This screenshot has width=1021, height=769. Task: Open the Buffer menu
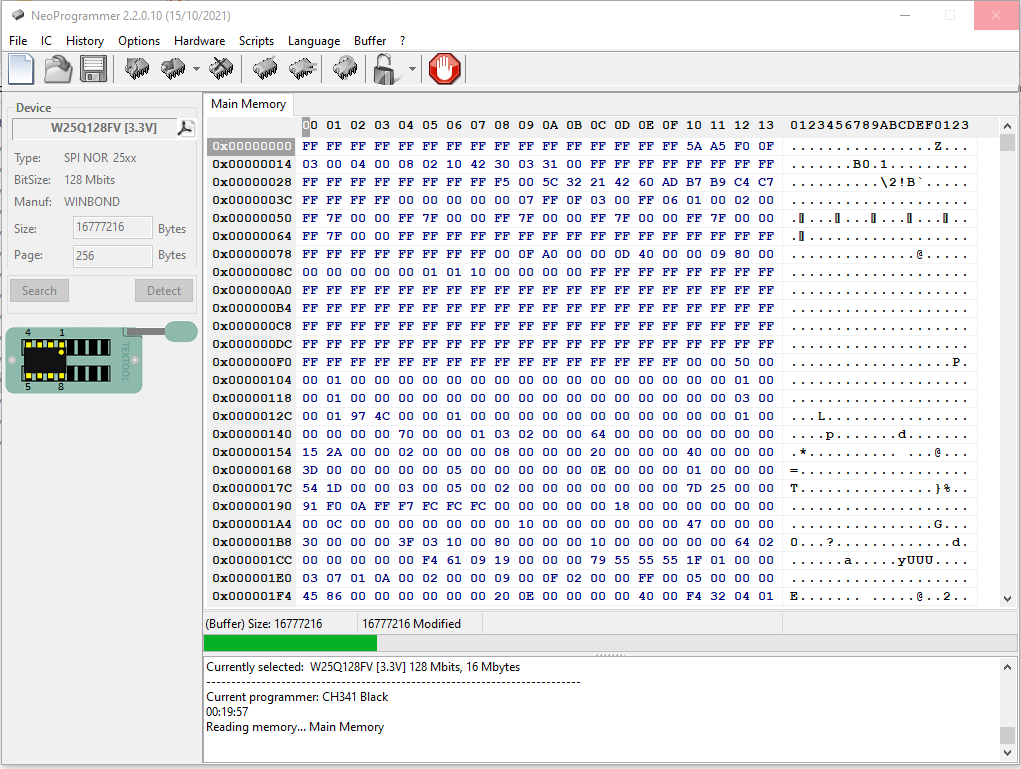click(370, 41)
